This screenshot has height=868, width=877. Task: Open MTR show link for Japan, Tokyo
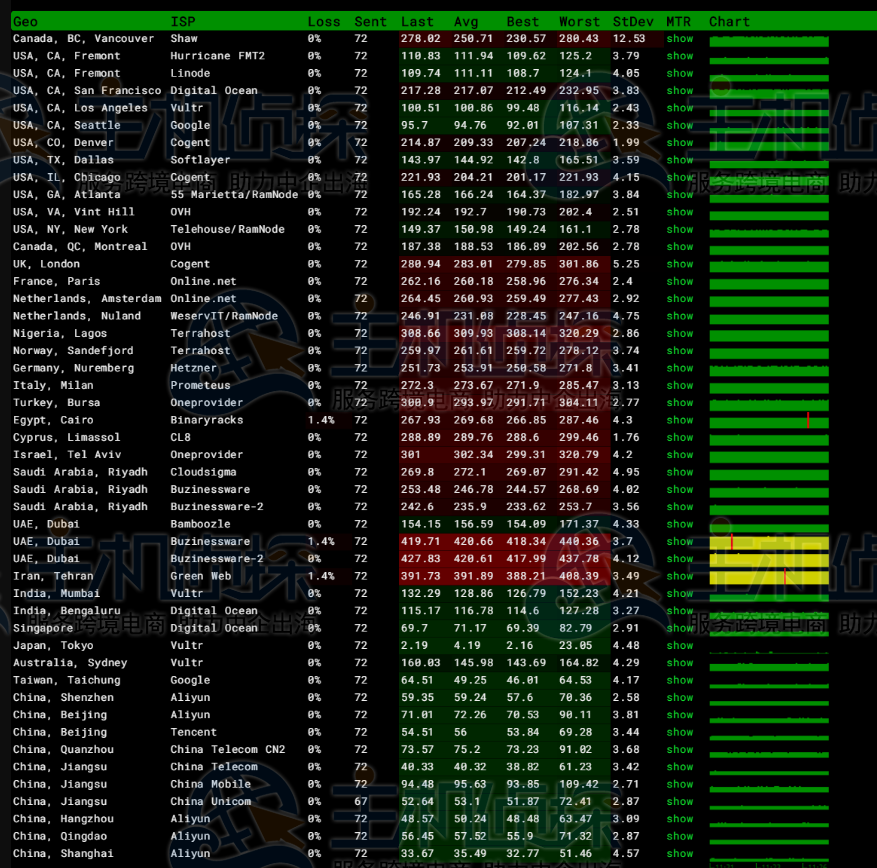tap(679, 646)
